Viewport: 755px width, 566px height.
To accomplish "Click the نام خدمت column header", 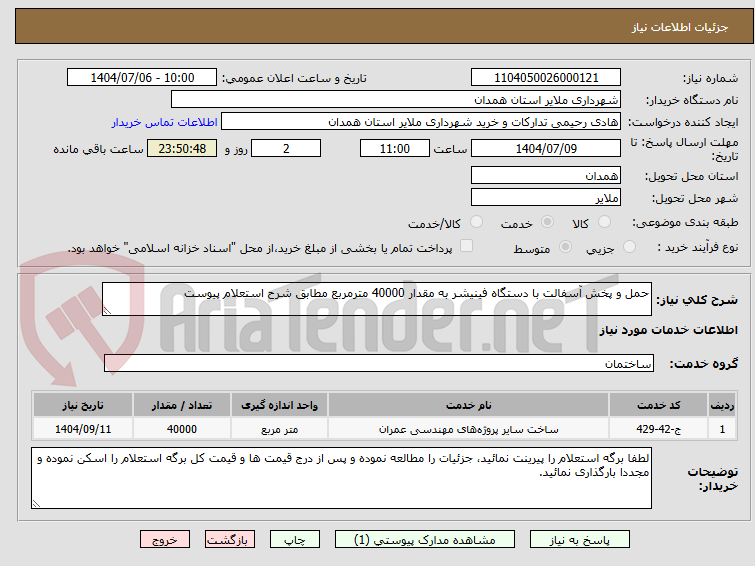I will (469, 405).
